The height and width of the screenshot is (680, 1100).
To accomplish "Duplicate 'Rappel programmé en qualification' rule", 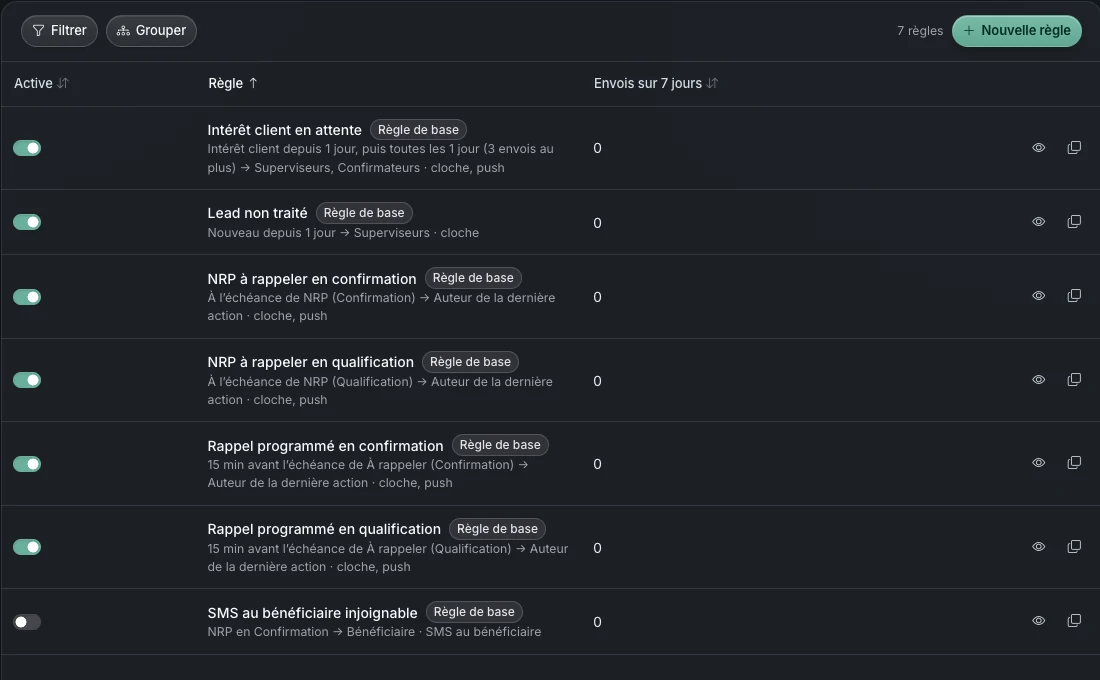I will tap(1074, 547).
